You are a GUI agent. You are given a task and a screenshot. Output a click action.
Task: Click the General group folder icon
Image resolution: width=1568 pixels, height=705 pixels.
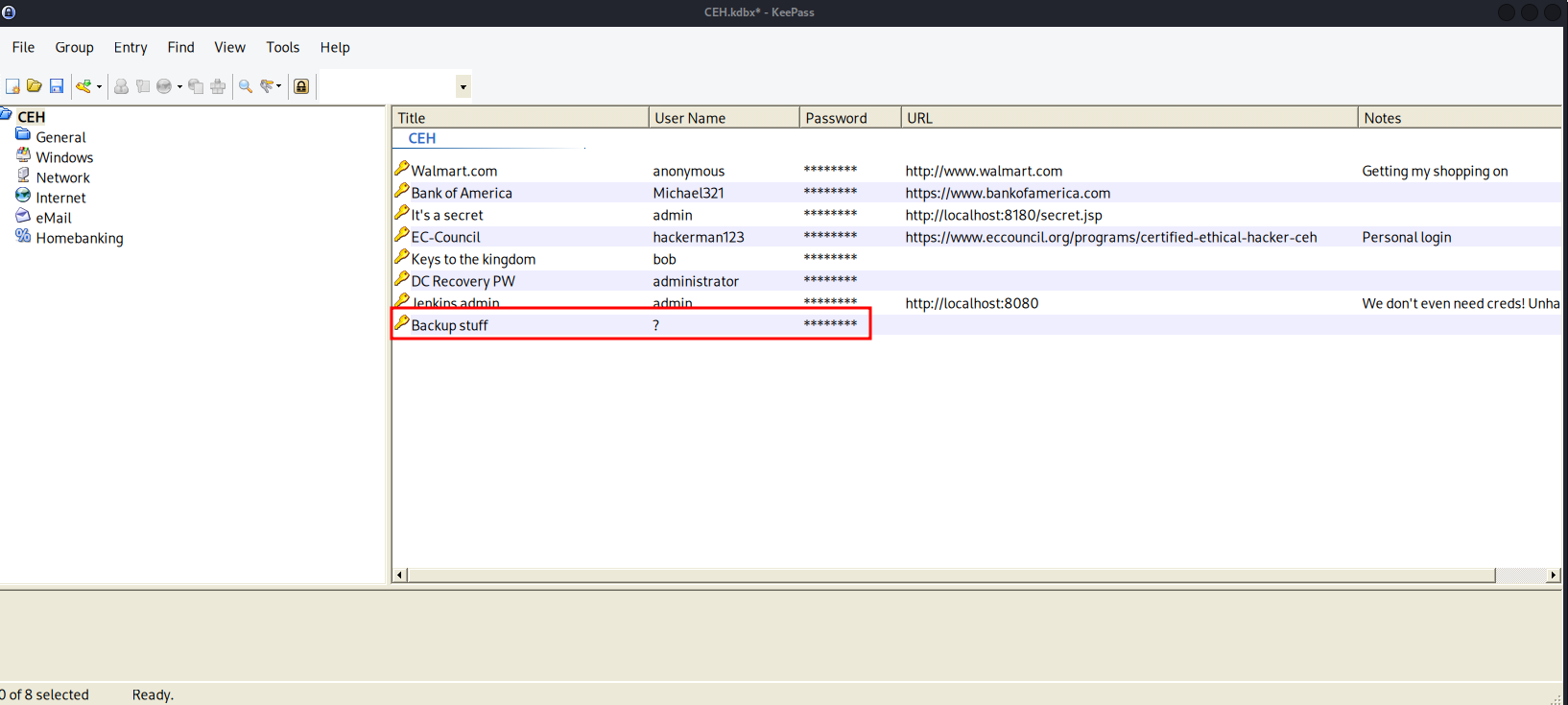click(x=23, y=134)
